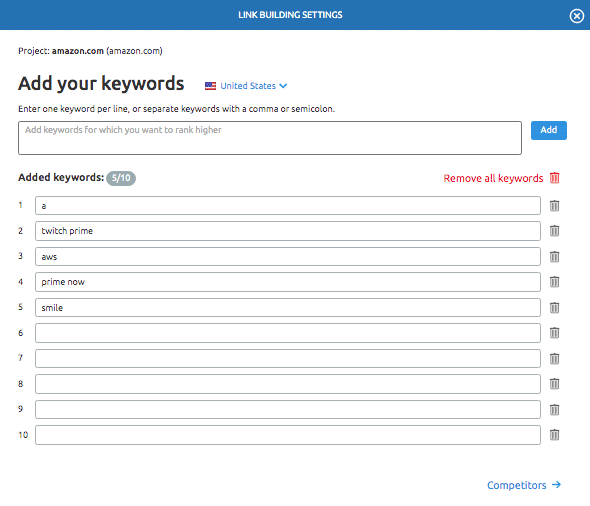Click the US flag icon
The height and width of the screenshot is (506, 590).
(210, 86)
